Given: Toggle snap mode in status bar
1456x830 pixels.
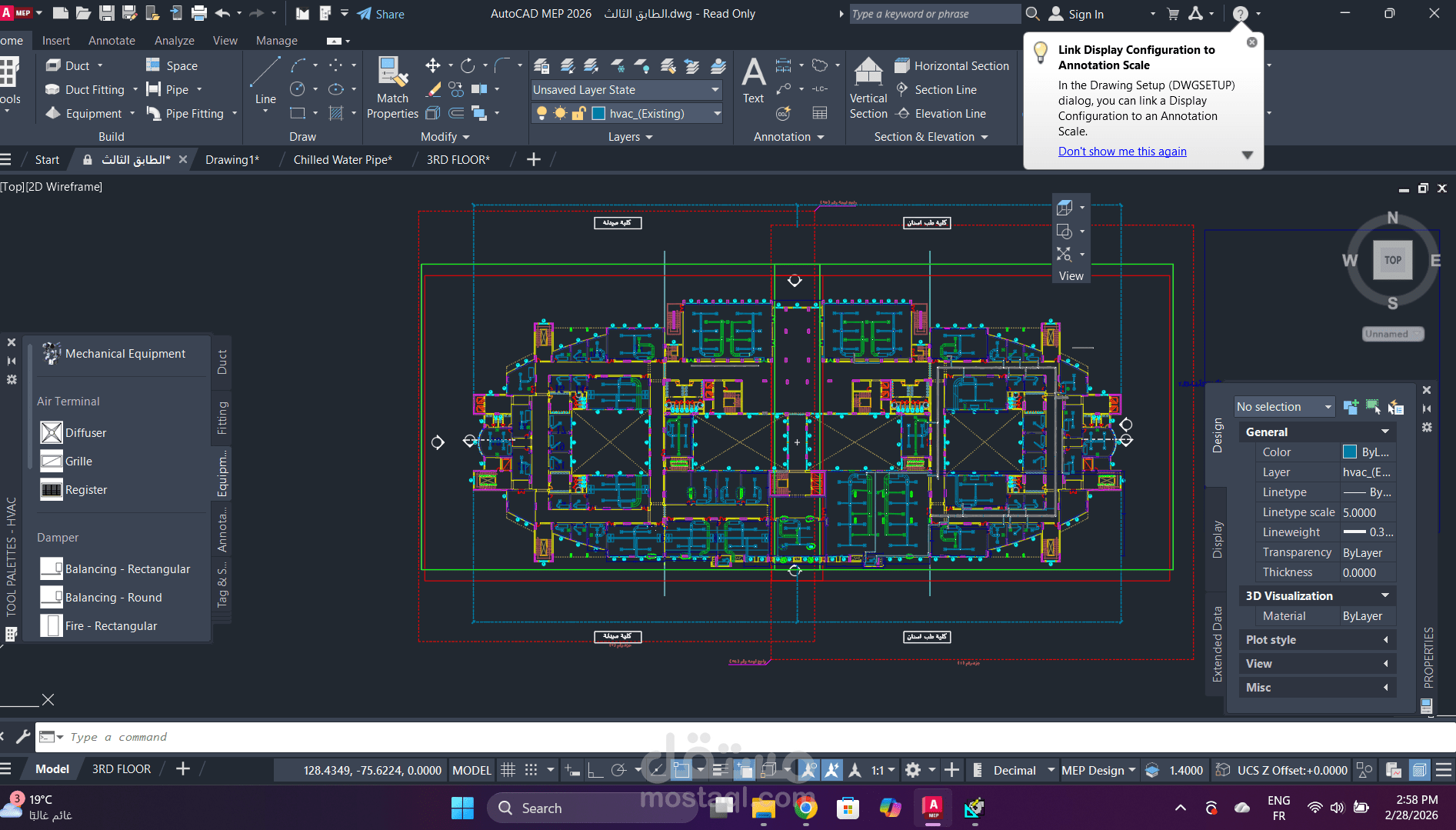Looking at the screenshot, I should (x=531, y=769).
